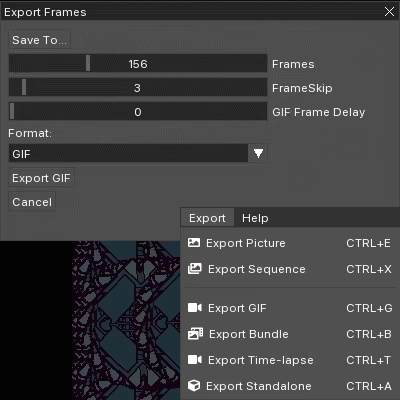Screen dimensions: 400x400
Task: Open the Format dropdown arrow
Action: click(x=258, y=153)
